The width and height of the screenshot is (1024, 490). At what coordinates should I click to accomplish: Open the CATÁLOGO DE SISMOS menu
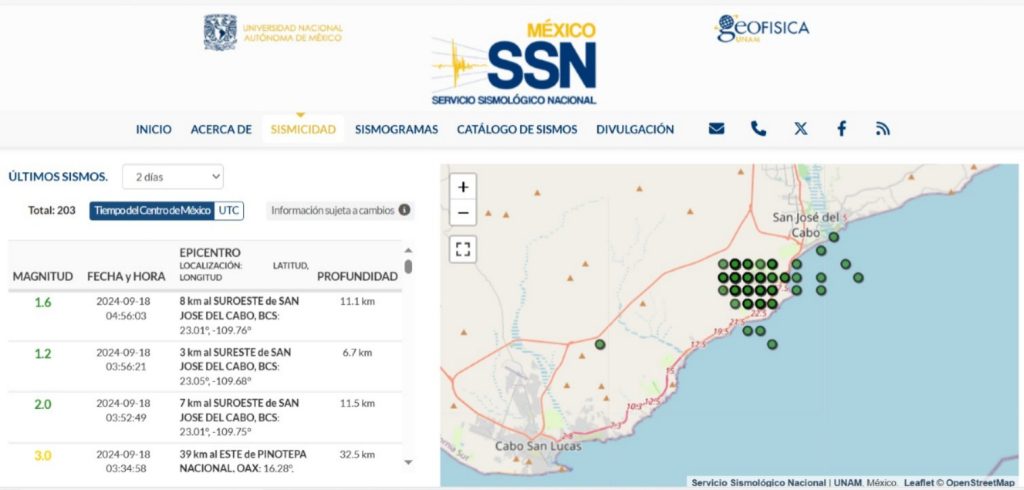(517, 129)
